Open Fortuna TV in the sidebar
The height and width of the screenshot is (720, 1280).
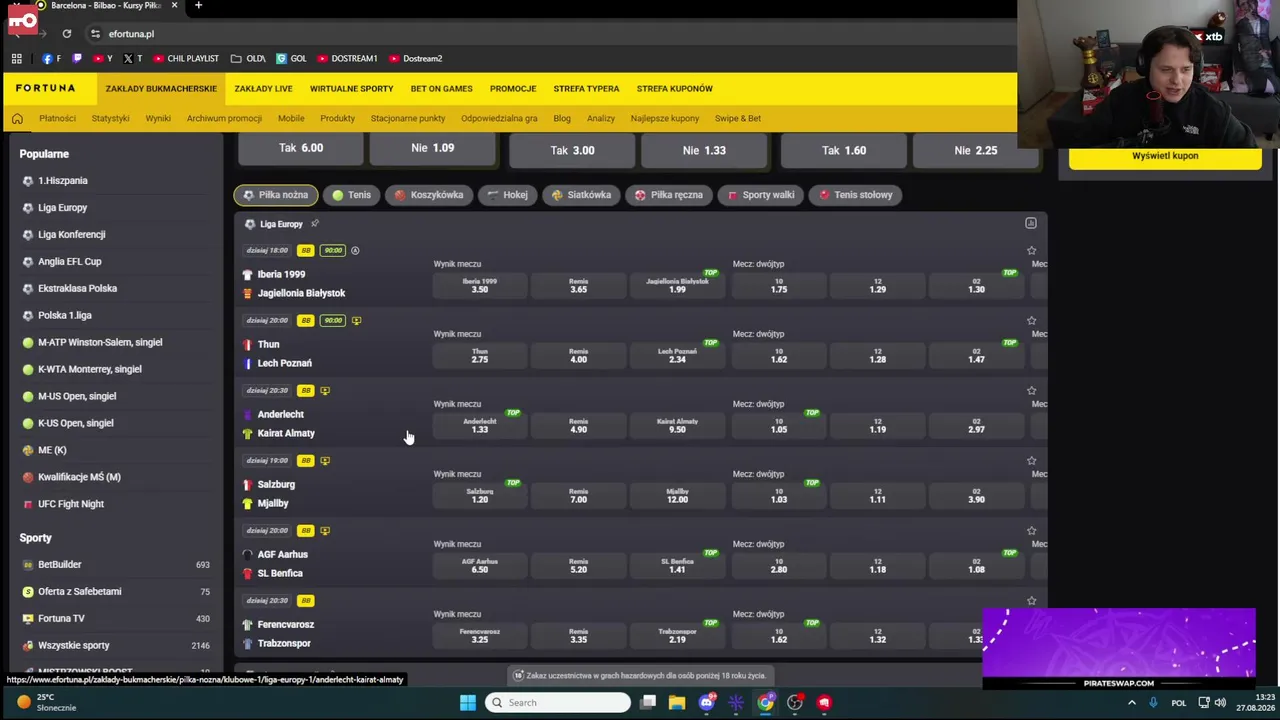pyautogui.click(x=61, y=619)
